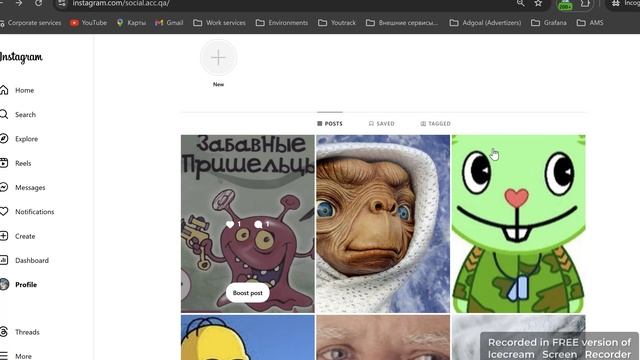This screenshot has height=360, width=640.
Task: Expand the Adgoal (Advertizers) bookmark folder
Action: point(485,23)
